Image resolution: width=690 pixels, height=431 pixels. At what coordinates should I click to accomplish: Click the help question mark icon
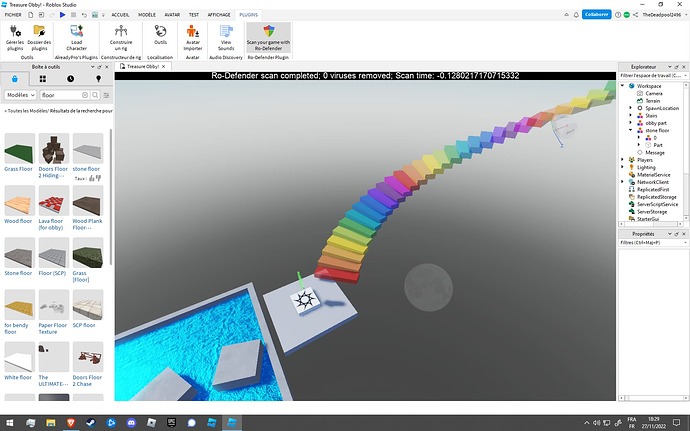point(618,15)
